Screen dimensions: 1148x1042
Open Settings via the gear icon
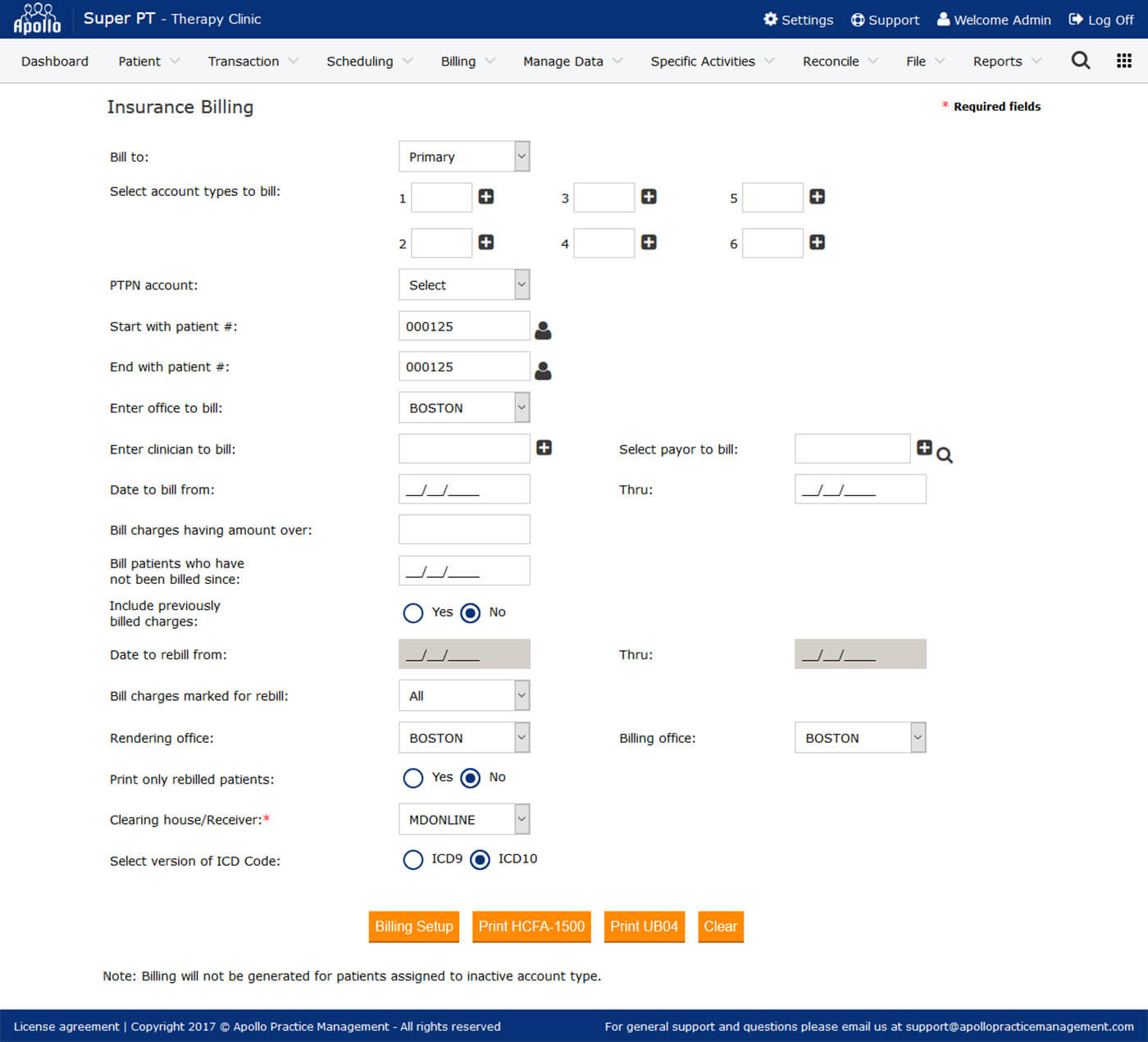770,19
